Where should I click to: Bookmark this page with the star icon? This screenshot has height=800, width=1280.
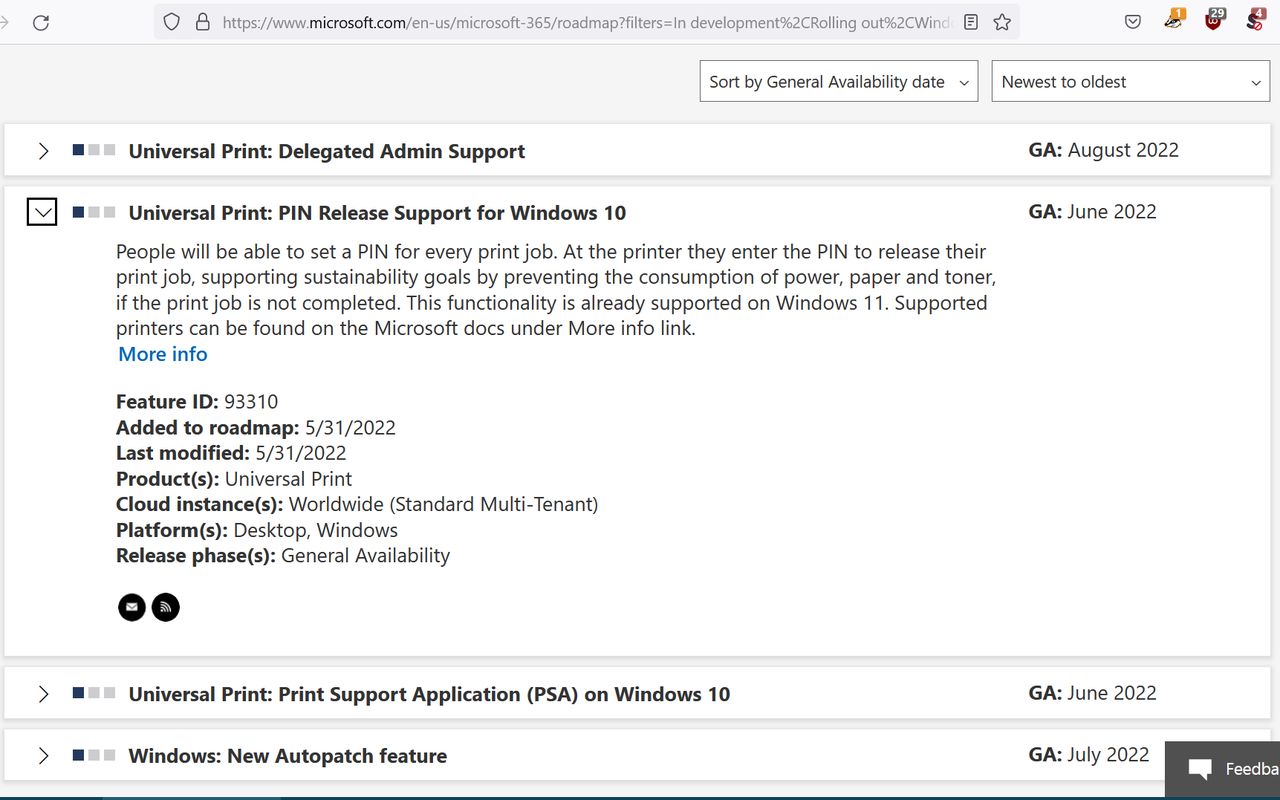(1002, 22)
